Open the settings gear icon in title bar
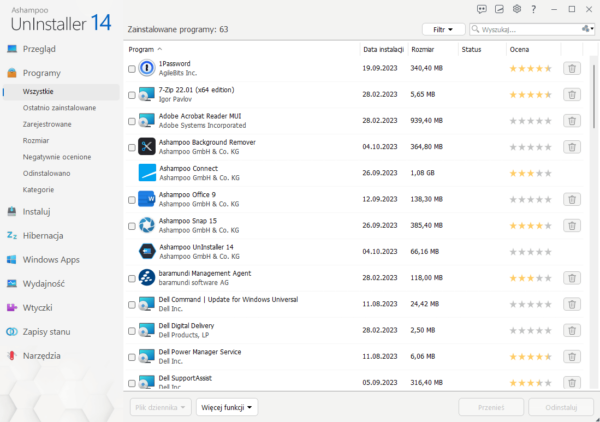The width and height of the screenshot is (600, 422). (517, 9)
